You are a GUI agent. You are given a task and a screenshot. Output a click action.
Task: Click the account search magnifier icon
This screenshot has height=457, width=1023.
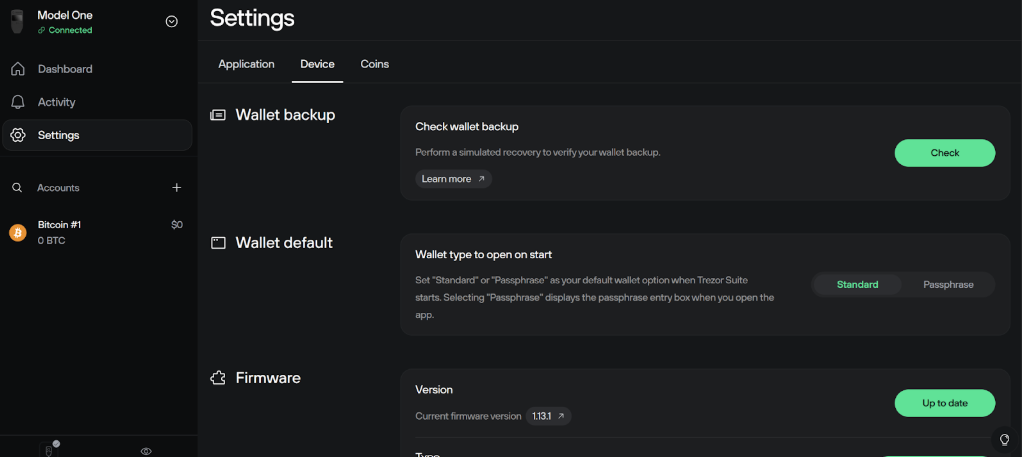coord(17,188)
